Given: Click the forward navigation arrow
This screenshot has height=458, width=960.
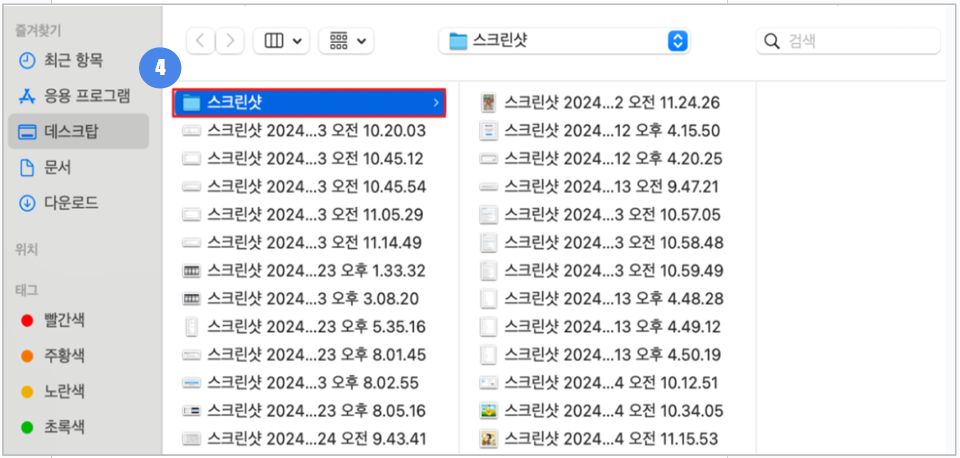Looking at the screenshot, I should (231, 41).
